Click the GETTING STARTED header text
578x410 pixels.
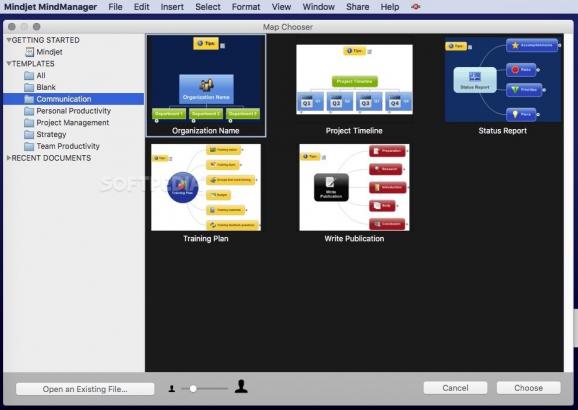[46, 40]
